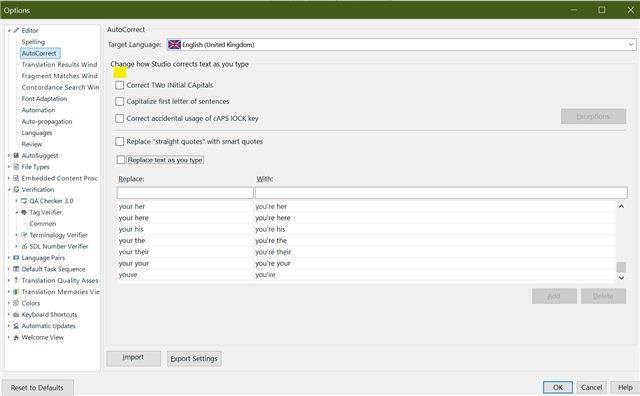Click the Translation Memories View icon
The width and height of the screenshot is (640, 396).
pyautogui.click(x=16, y=292)
